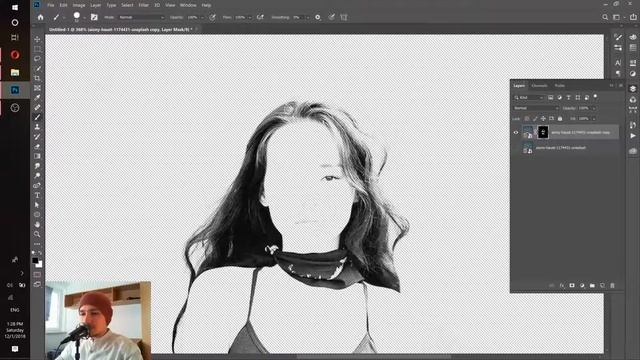
Task: Open the search icon in options bar
Action: point(605,17)
